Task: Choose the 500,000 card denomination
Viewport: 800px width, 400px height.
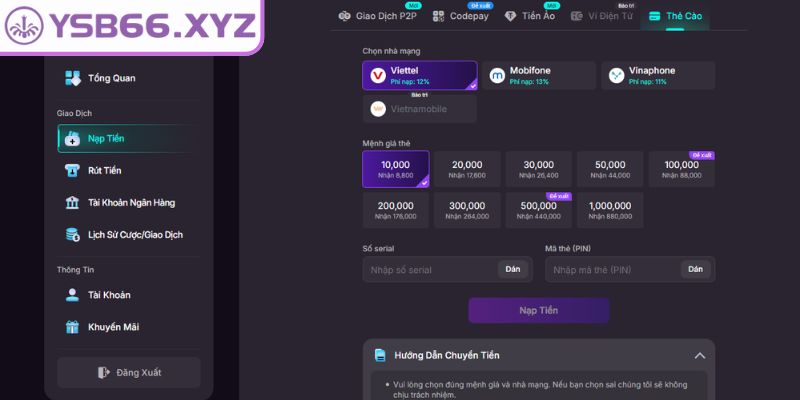Action: 539,210
